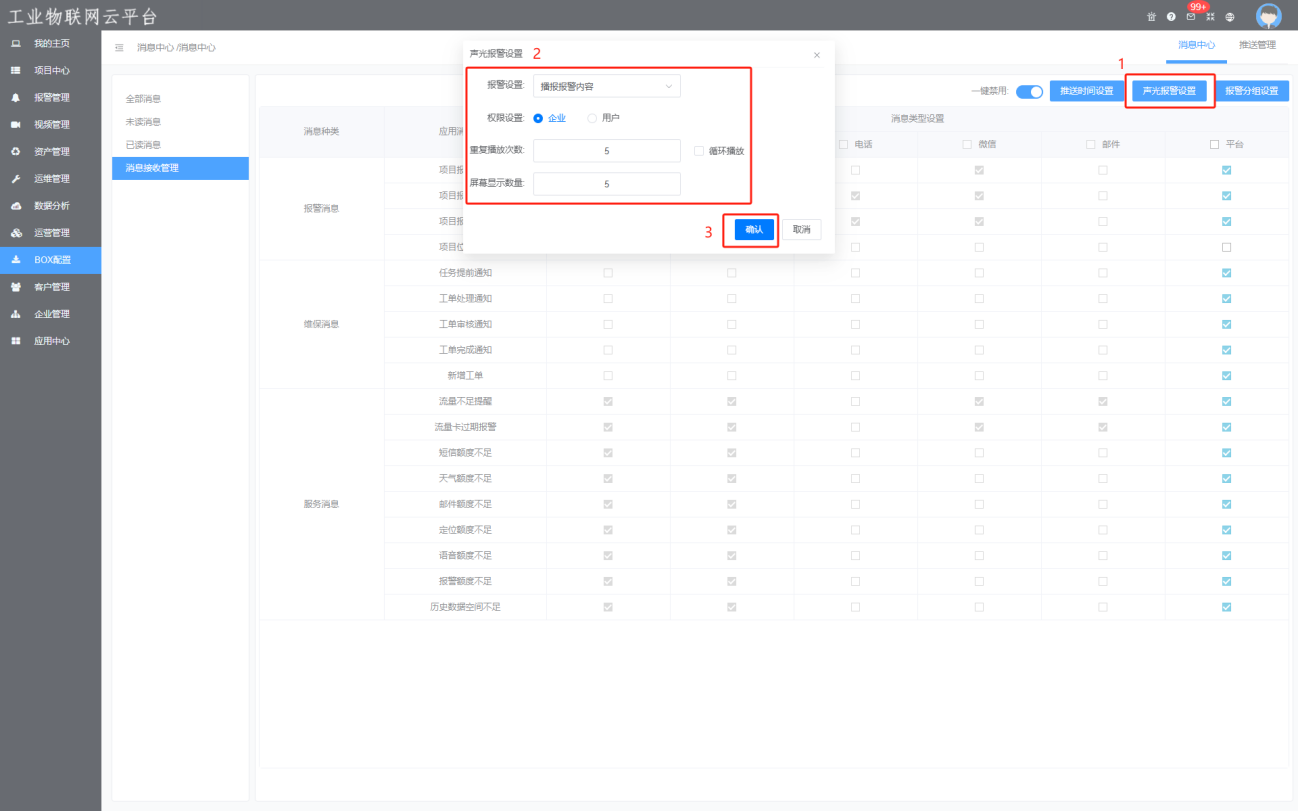
Task: Click the globe language icon
Action: point(1230,17)
